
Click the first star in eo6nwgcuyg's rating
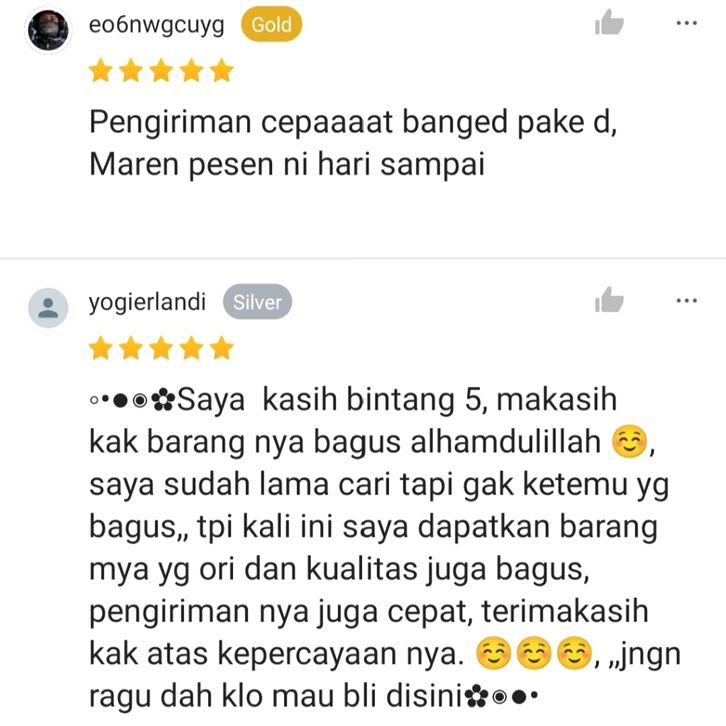(100, 70)
